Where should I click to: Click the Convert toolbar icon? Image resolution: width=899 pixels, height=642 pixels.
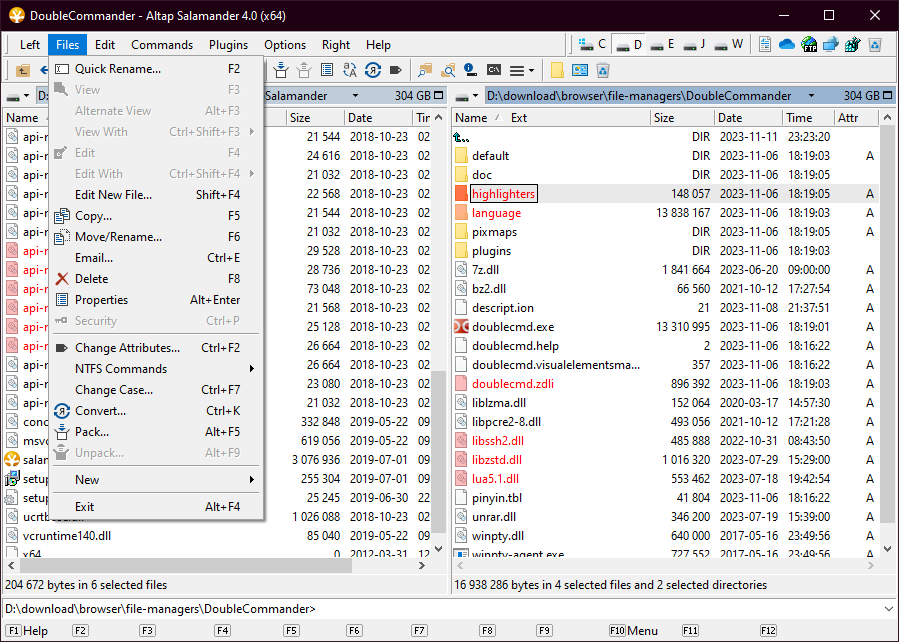[x=372, y=70]
